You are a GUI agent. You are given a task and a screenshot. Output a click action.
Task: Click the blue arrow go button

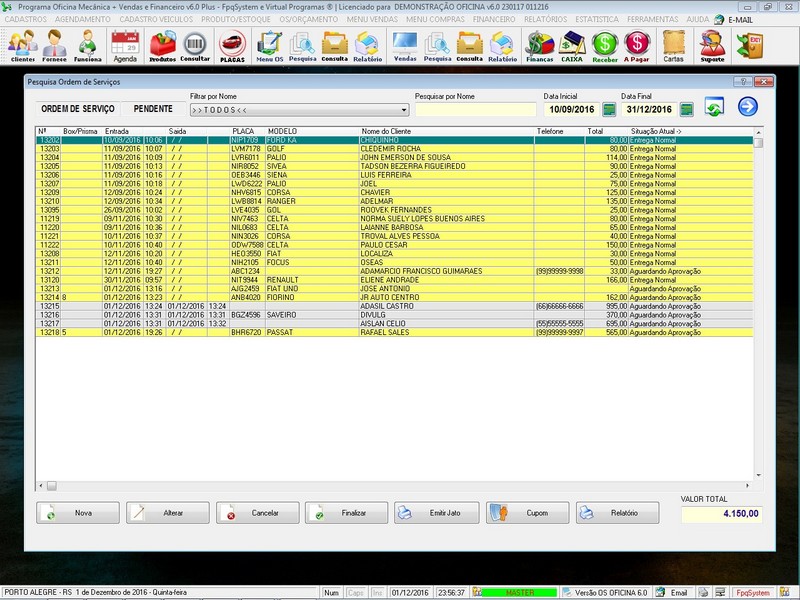tap(747, 106)
